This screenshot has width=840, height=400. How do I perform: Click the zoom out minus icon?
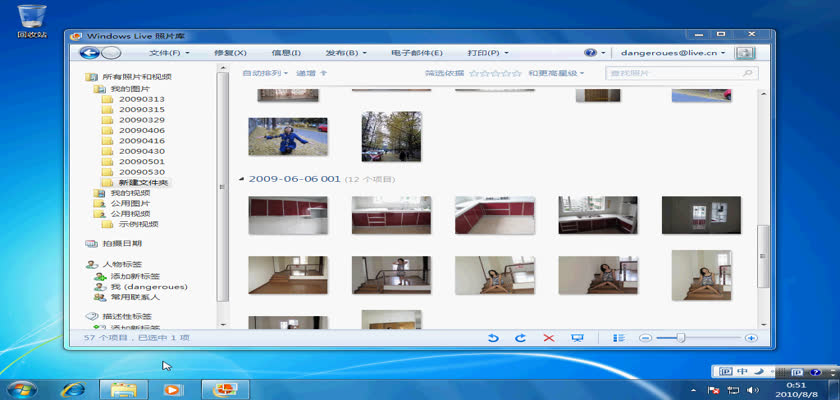click(x=645, y=339)
